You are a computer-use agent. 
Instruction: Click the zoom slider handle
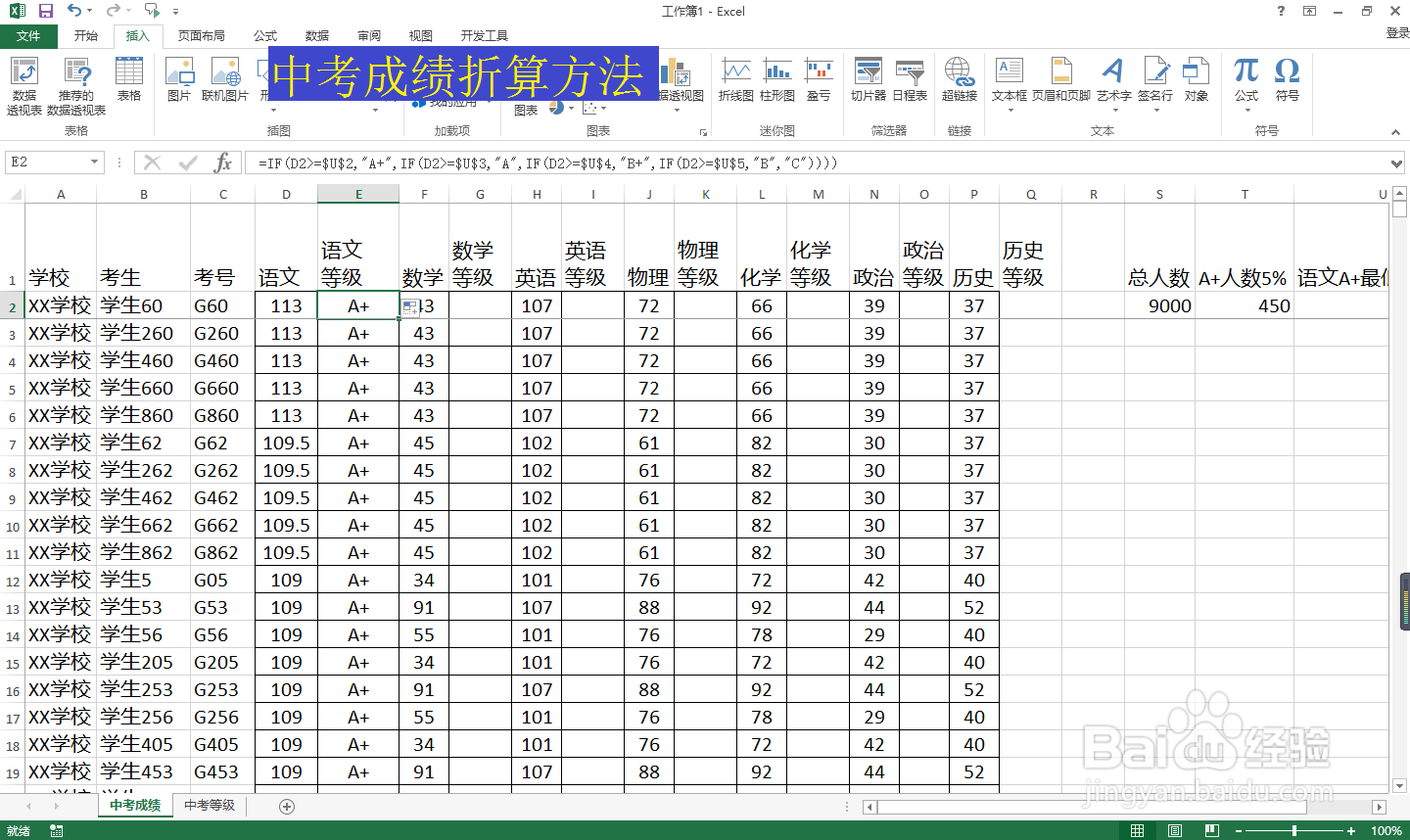click(x=1294, y=831)
